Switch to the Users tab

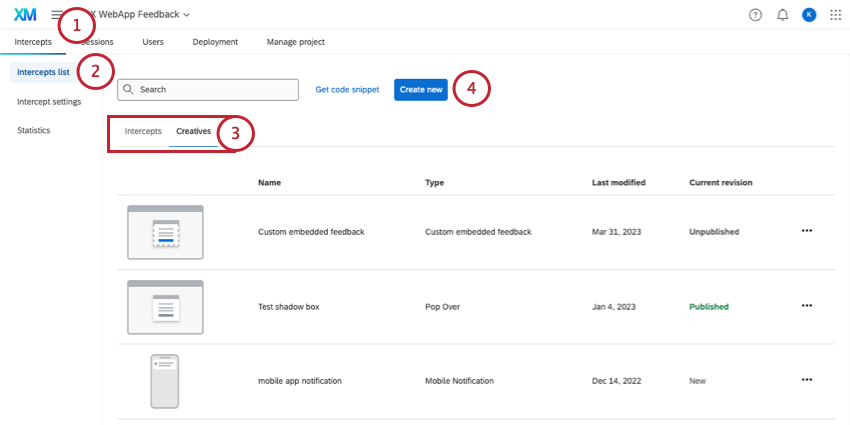[x=153, y=42]
